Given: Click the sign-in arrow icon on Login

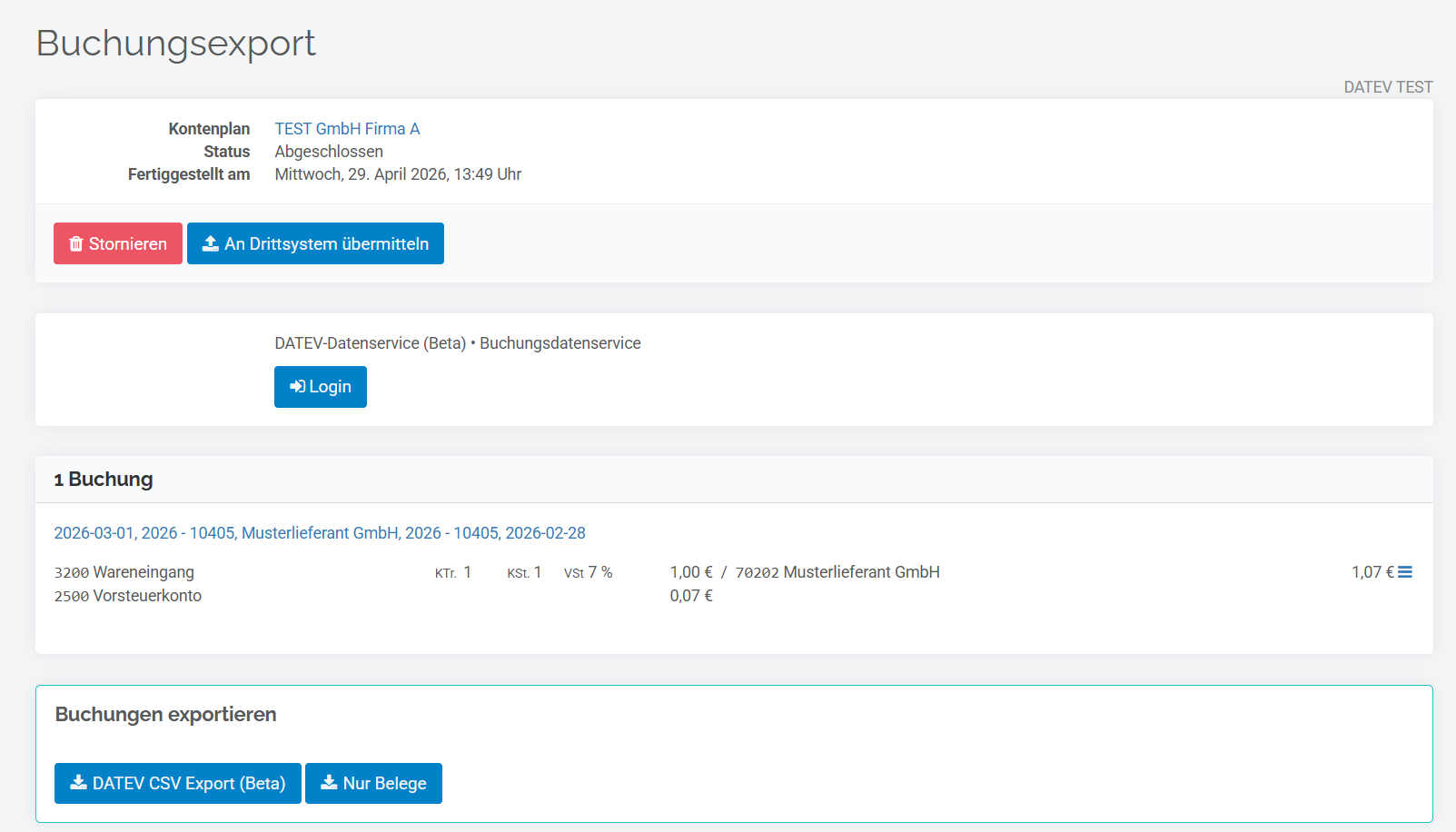Looking at the screenshot, I should (298, 387).
